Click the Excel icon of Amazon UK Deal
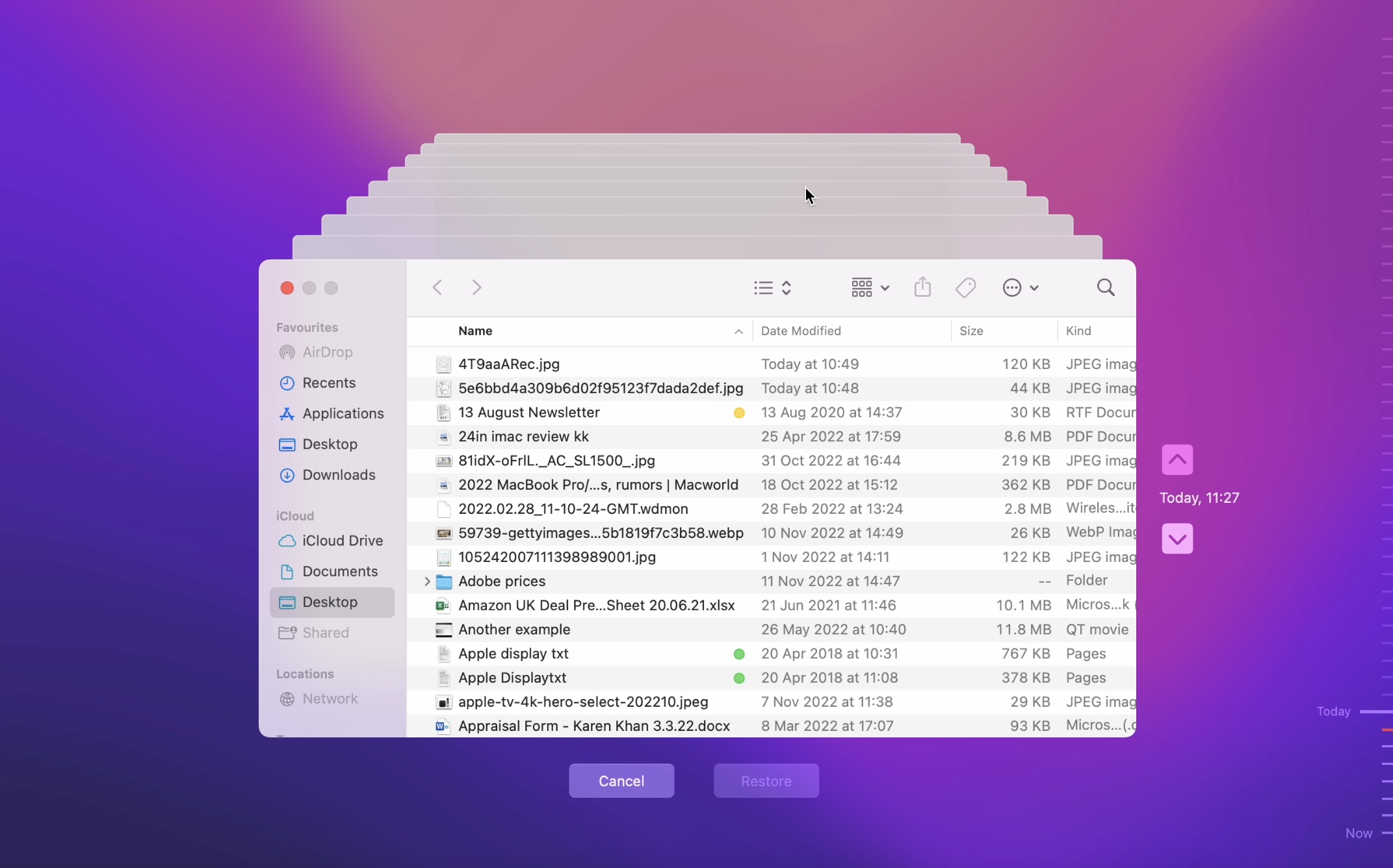The image size is (1393, 868). [443, 605]
